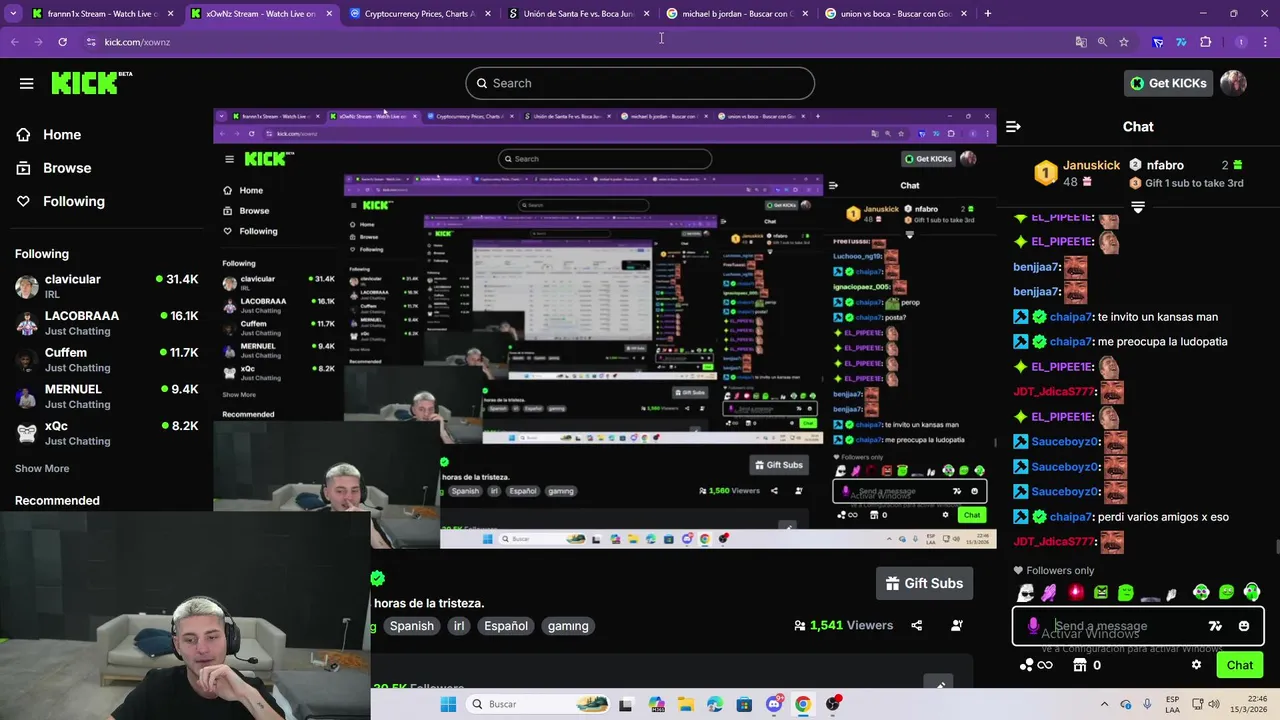Switch to michael b jordan search tab
Image resolution: width=1280 pixels, height=720 pixels.
coord(737,14)
